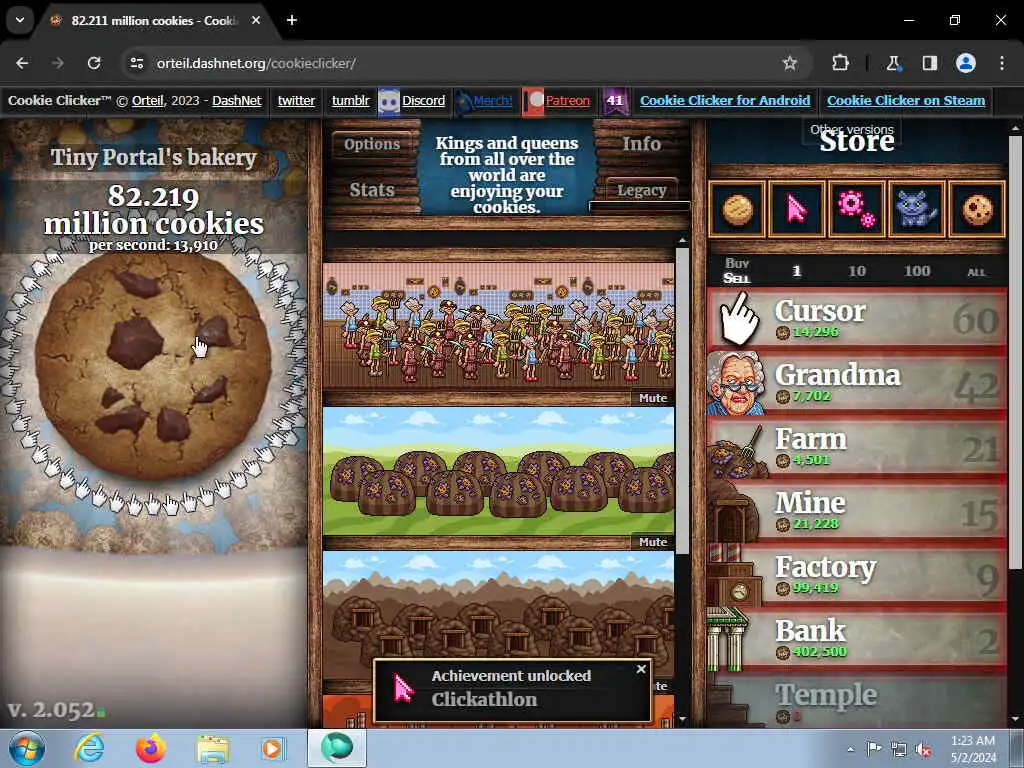
Task: Purchase a Mine building
Action: (857, 512)
